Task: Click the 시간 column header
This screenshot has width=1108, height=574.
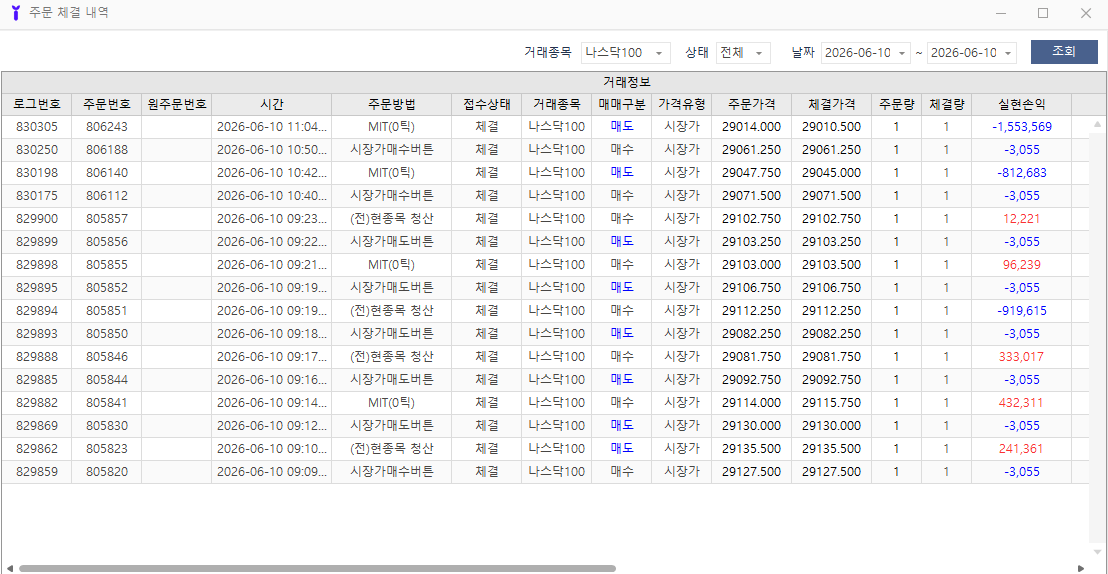Action: coord(271,104)
